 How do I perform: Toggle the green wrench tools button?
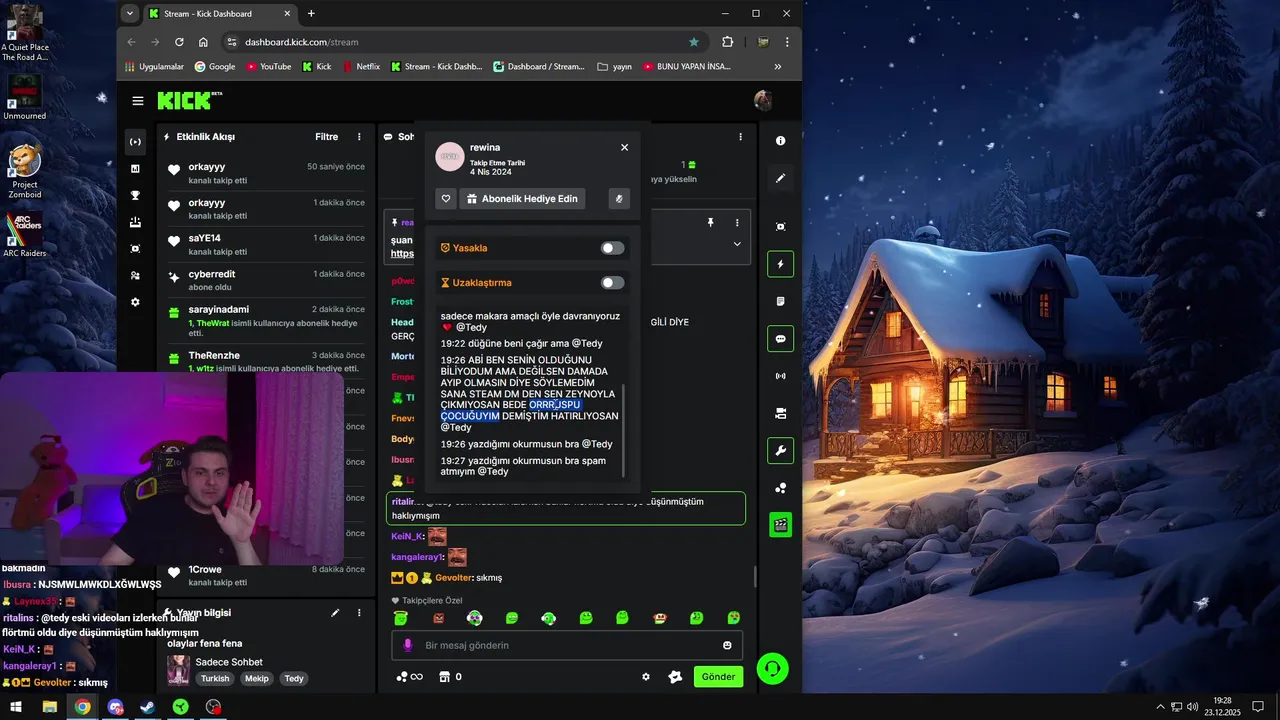[x=780, y=451]
